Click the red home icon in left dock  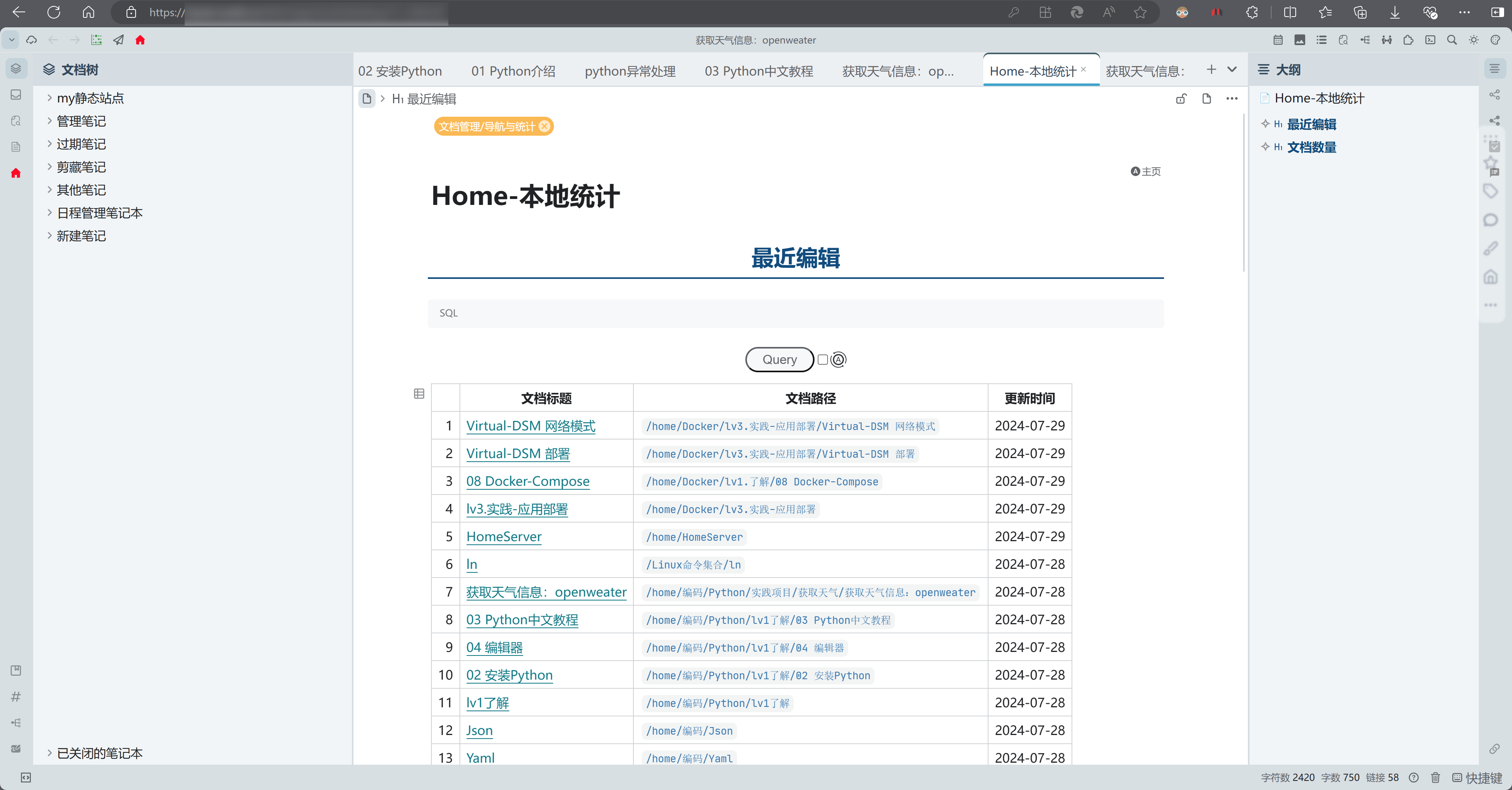16,173
